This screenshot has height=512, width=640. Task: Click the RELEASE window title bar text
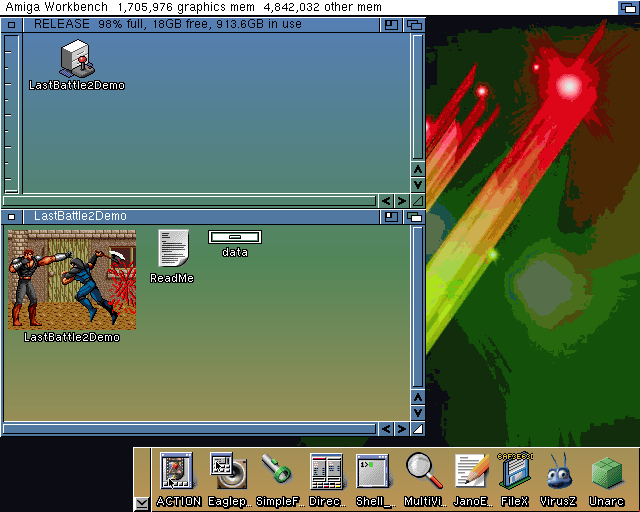(168, 24)
